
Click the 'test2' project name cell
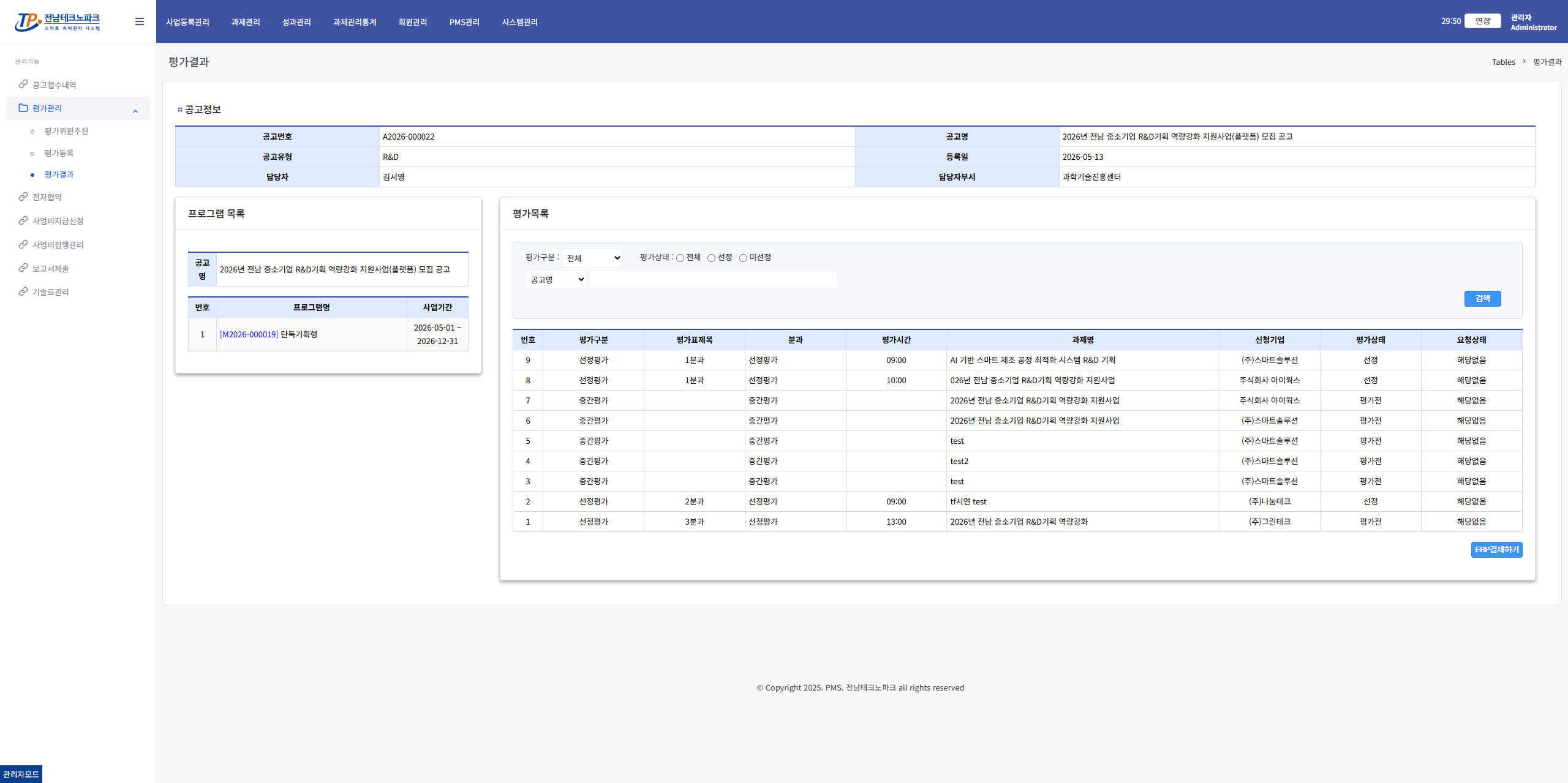[1082, 461]
